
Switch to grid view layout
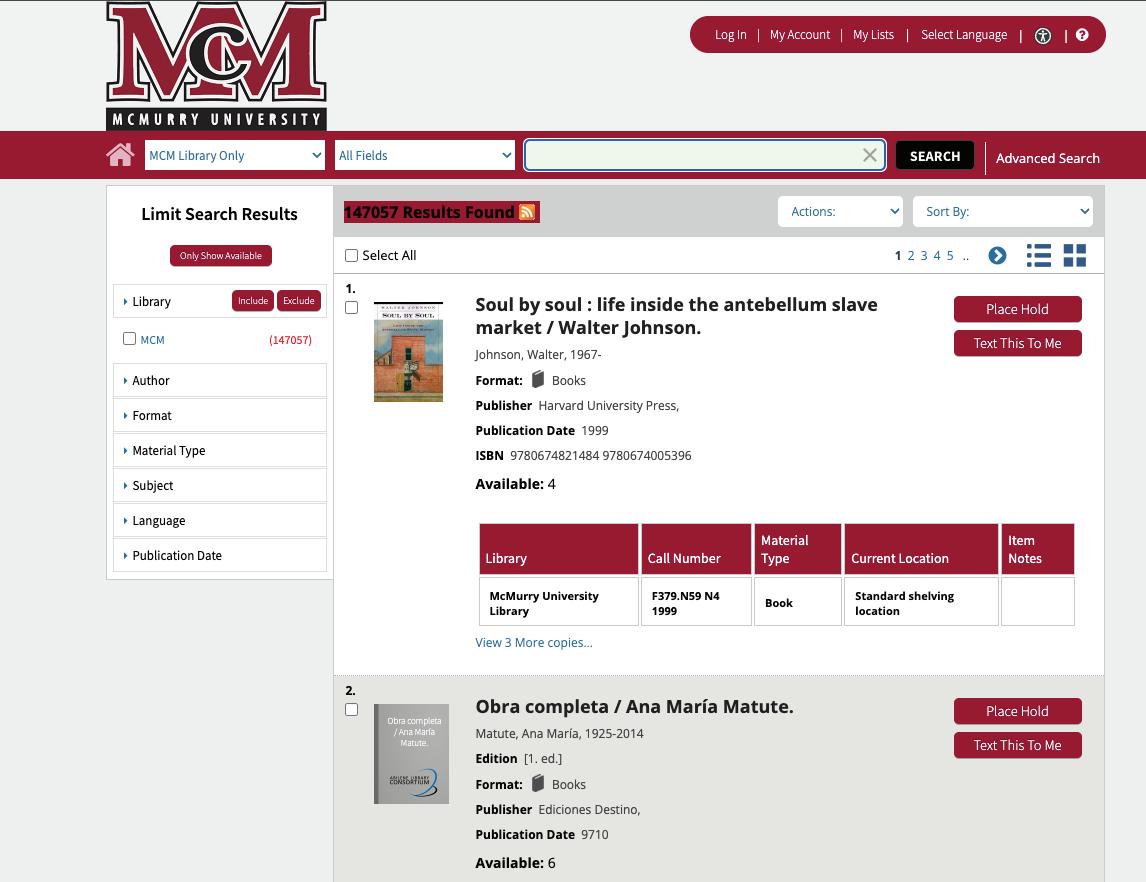tap(1074, 256)
